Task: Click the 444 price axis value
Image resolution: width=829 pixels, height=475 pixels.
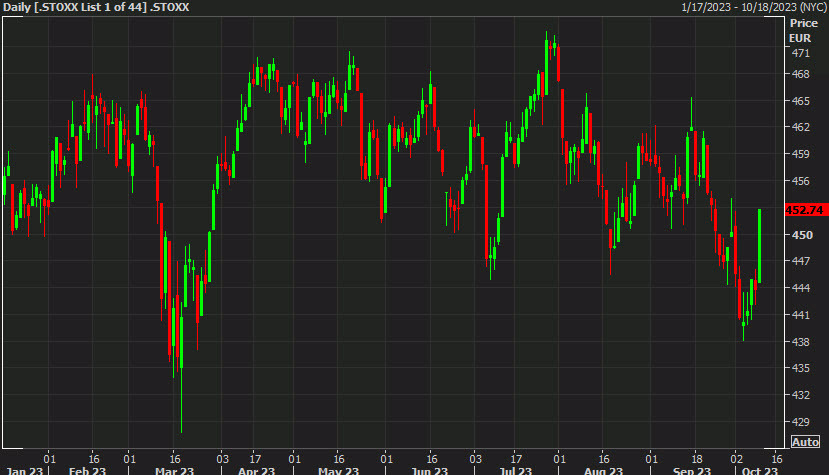Action: point(800,288)
